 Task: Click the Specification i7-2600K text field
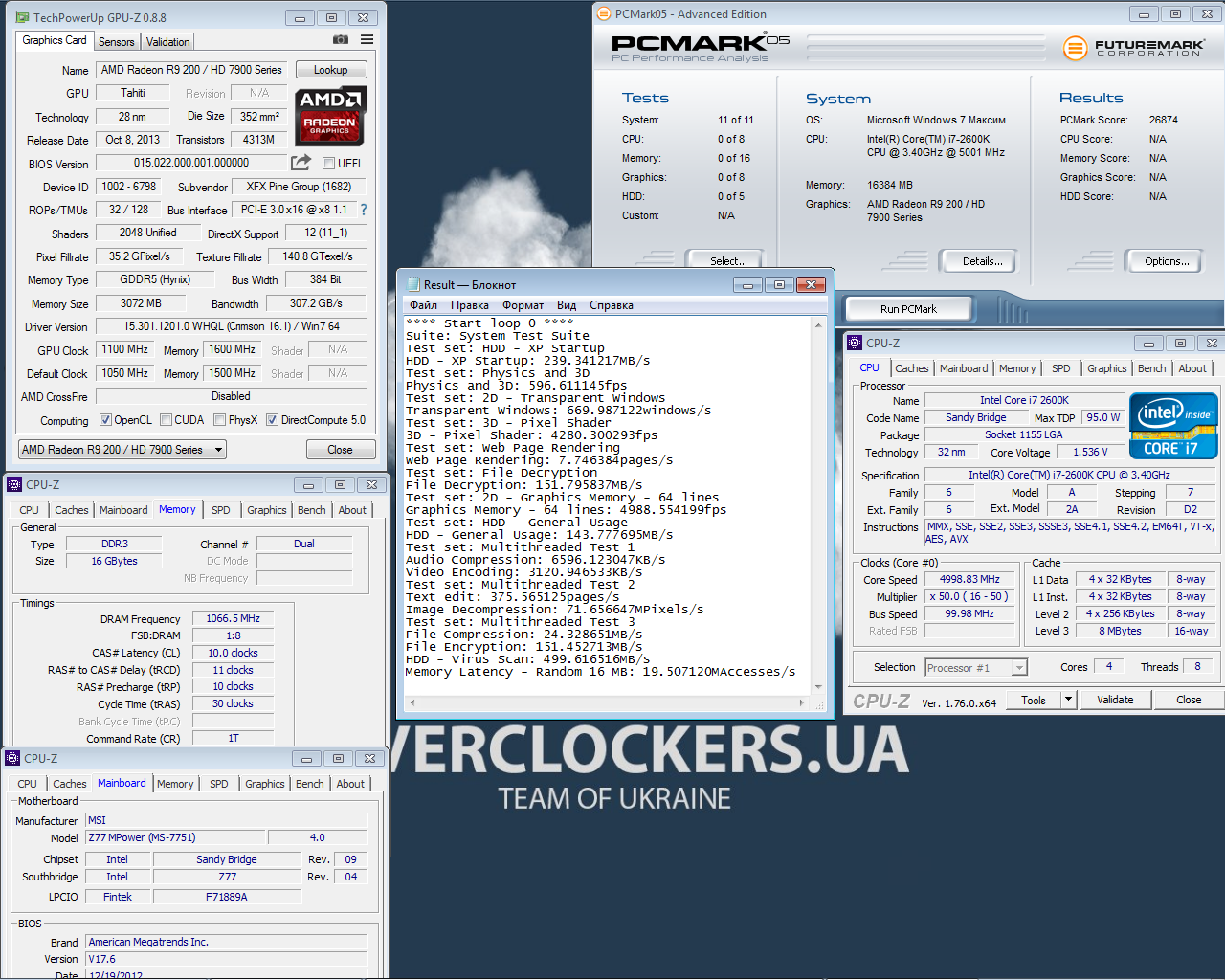(x=1069, y=475)
